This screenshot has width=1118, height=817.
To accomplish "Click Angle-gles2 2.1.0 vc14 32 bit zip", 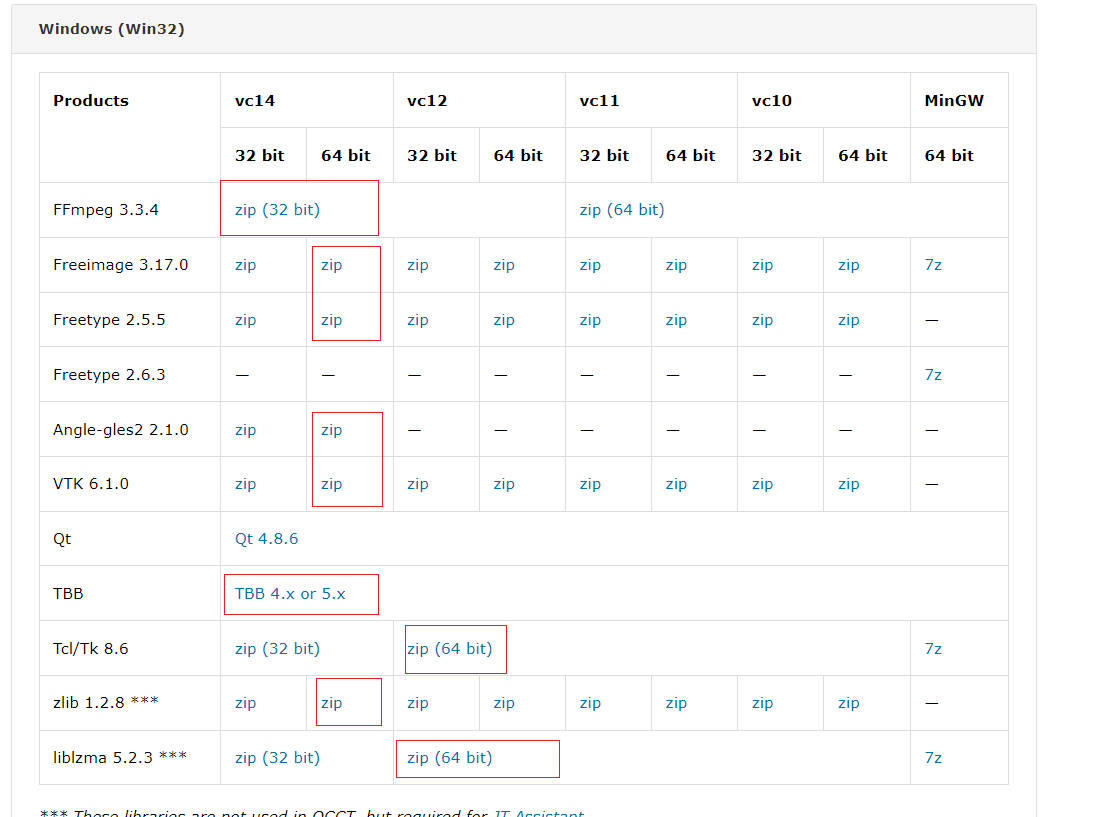I will tap(245, 430).
